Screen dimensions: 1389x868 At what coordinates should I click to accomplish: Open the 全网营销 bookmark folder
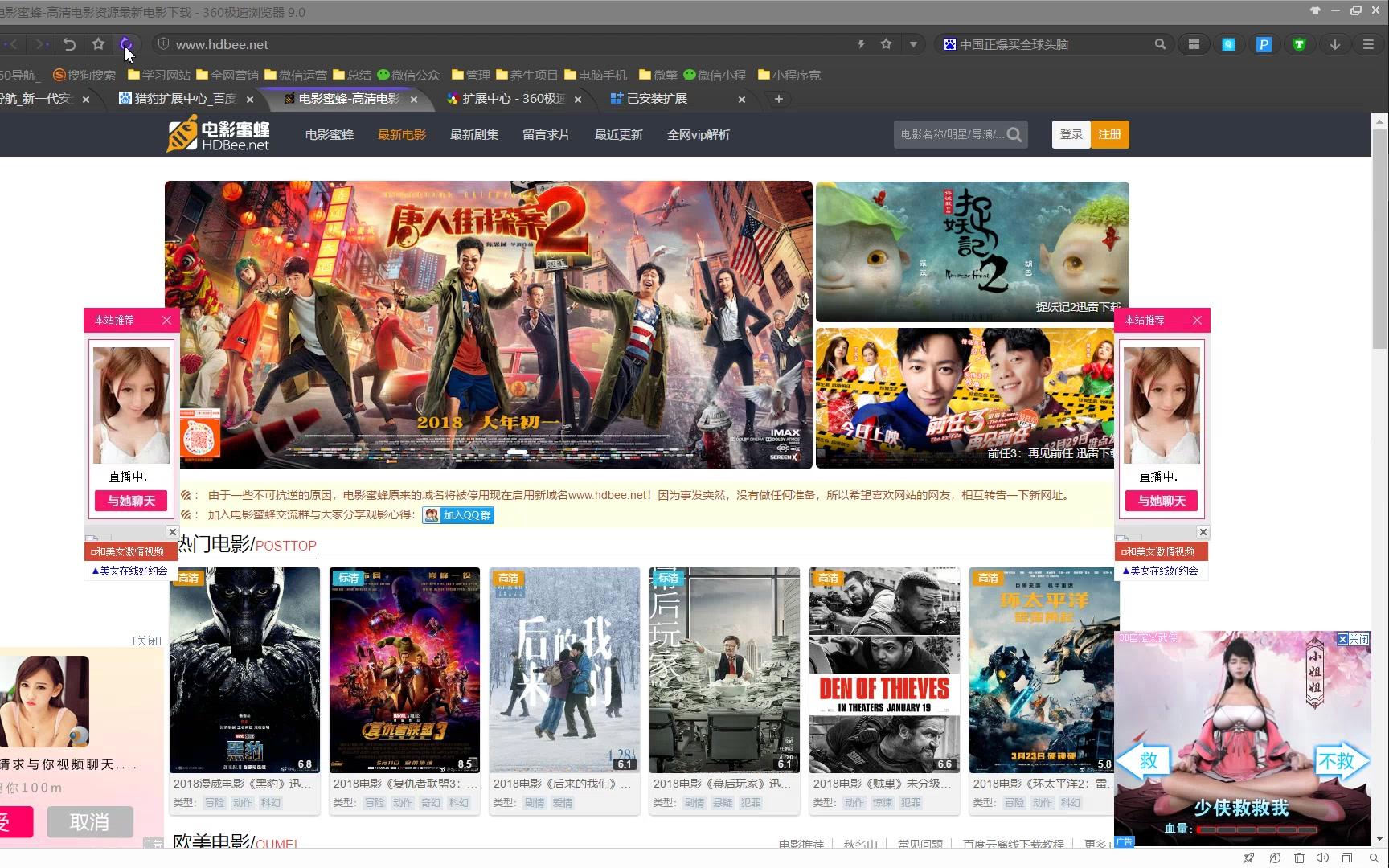(x=227, y=75)
